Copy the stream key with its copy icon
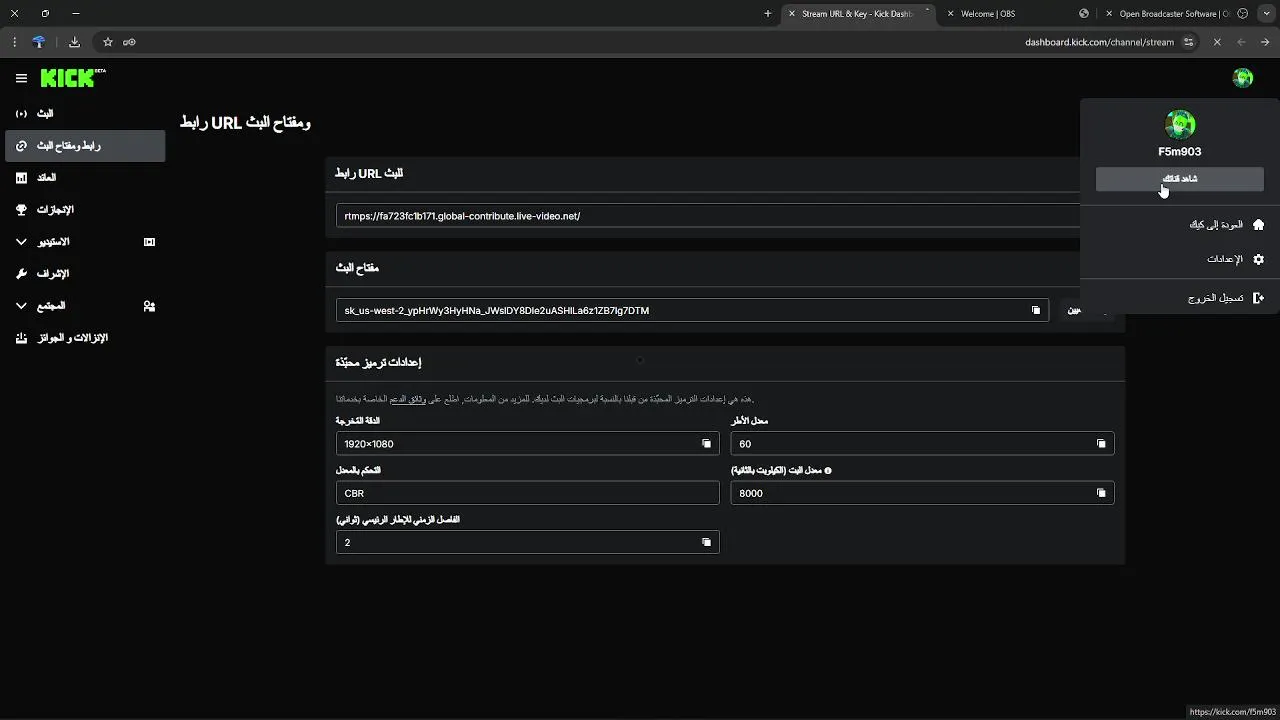Image resolution: width=1280 pixels, height=720 pixels. point(1035,310)
